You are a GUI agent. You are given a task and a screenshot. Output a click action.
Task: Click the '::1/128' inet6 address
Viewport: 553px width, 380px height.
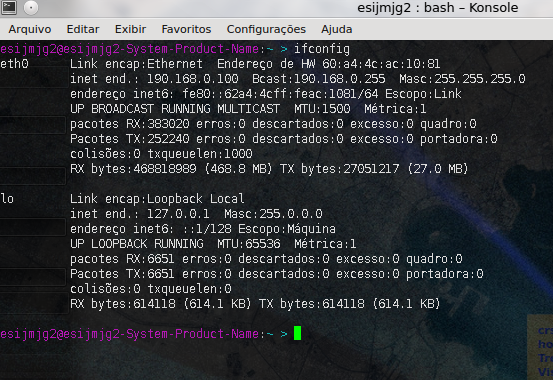(207, 229)
